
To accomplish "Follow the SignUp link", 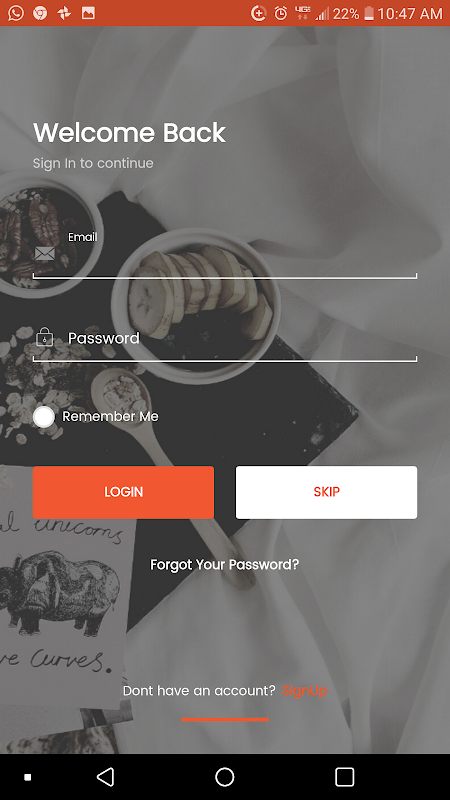I will [305, 691].
